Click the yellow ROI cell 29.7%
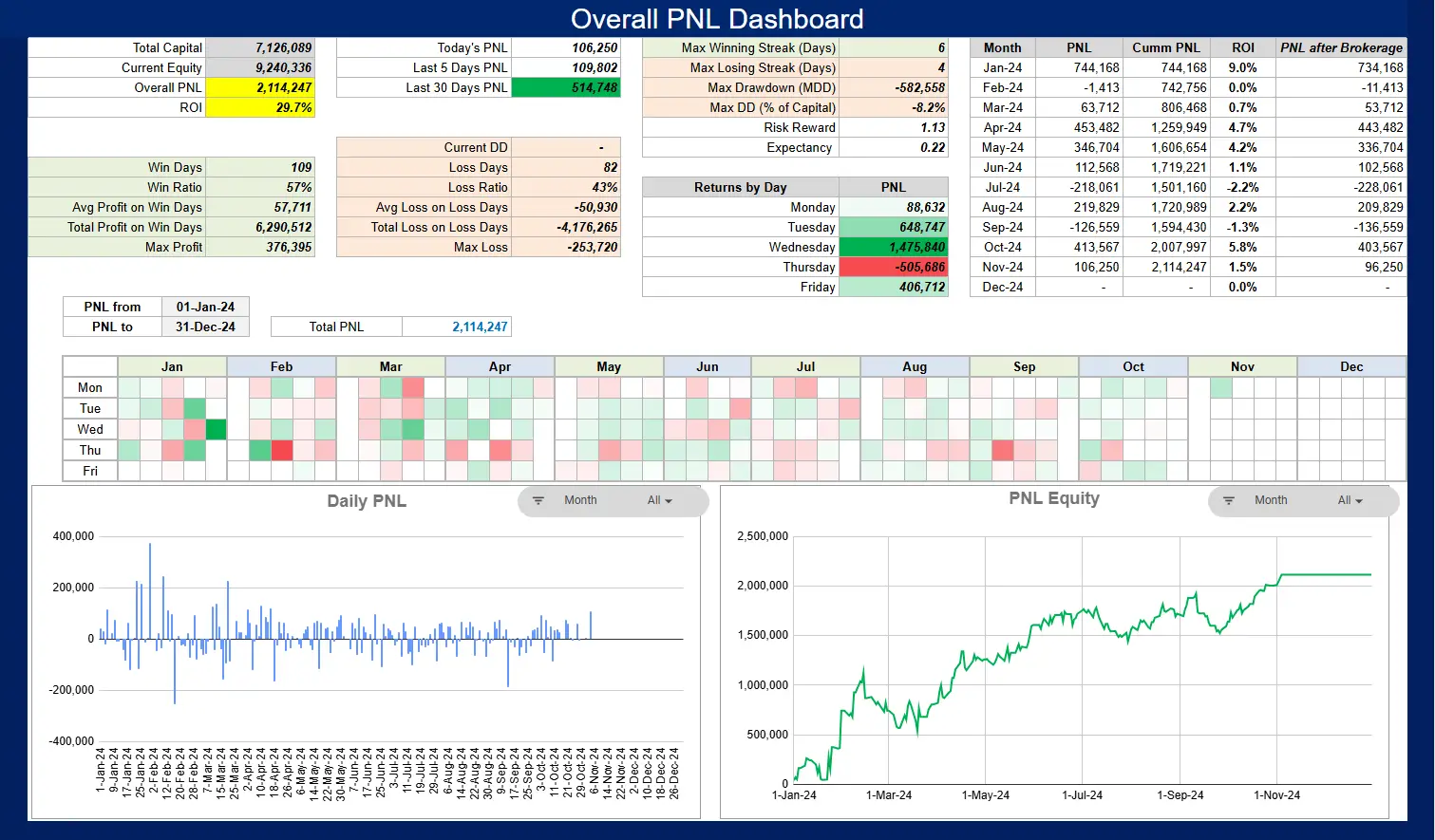Viewport: 1435px width, 840px height. pyautogui.click(x=259, y=107)
